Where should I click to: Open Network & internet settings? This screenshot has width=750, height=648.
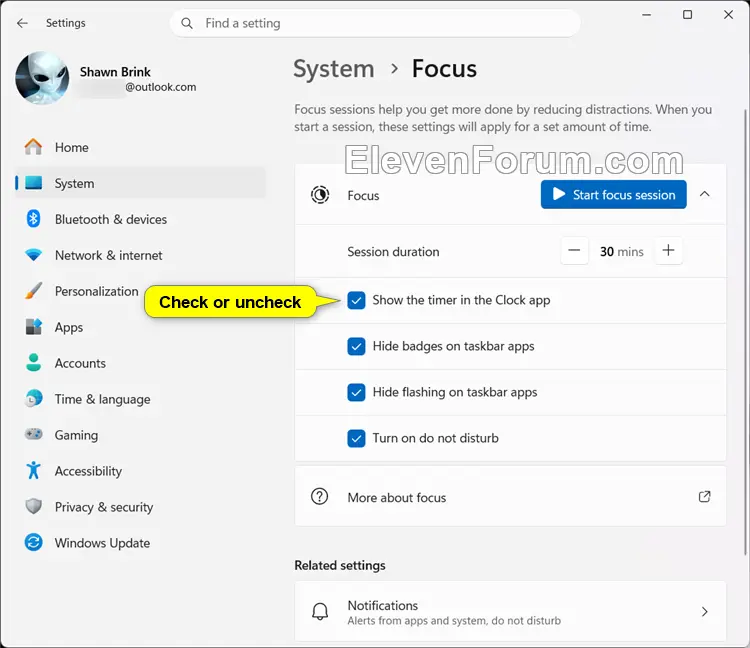[x=140, y=255]
